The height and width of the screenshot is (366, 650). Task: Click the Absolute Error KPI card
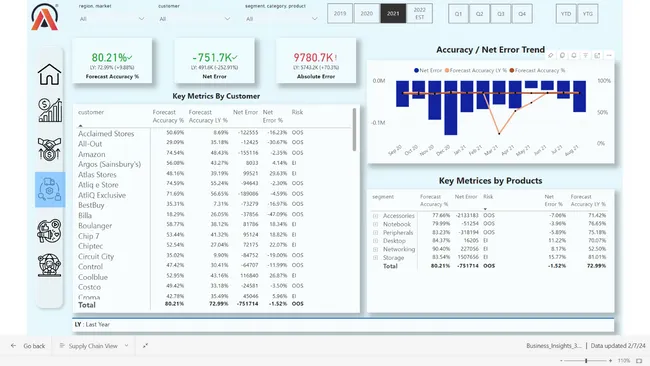(x=316, y=61)
